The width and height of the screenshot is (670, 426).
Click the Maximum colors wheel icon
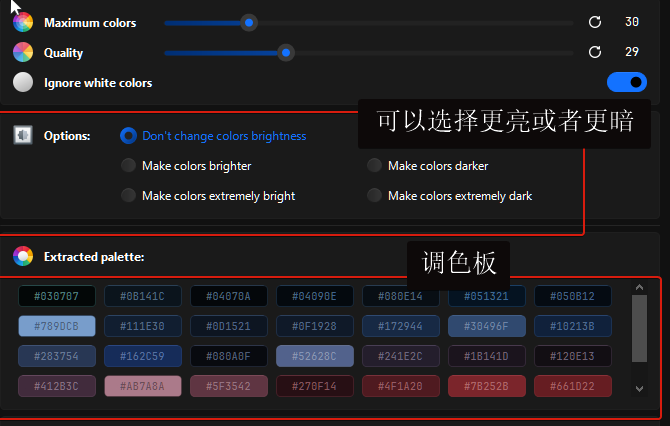(23, 22)
